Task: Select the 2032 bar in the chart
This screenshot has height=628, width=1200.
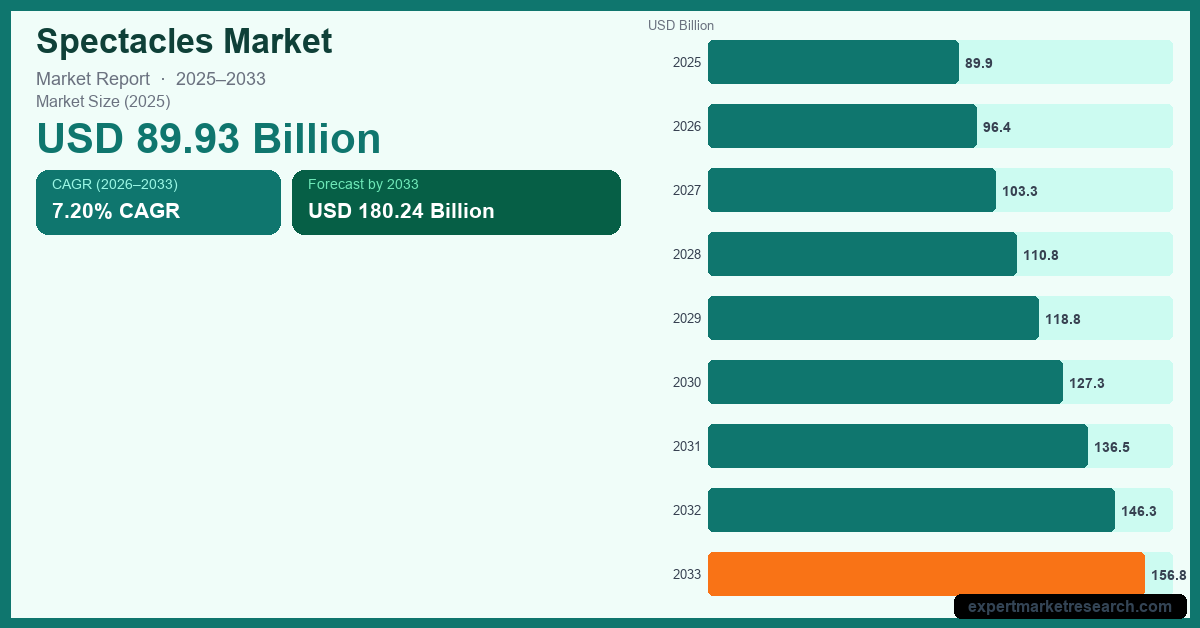Action: 911,510
